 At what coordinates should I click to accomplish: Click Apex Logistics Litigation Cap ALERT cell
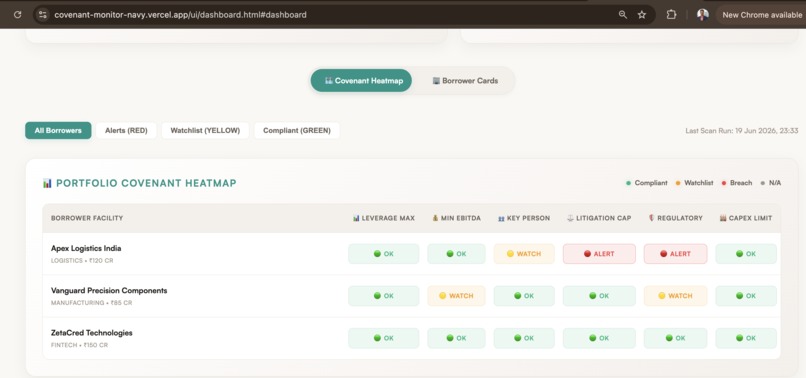599,254
